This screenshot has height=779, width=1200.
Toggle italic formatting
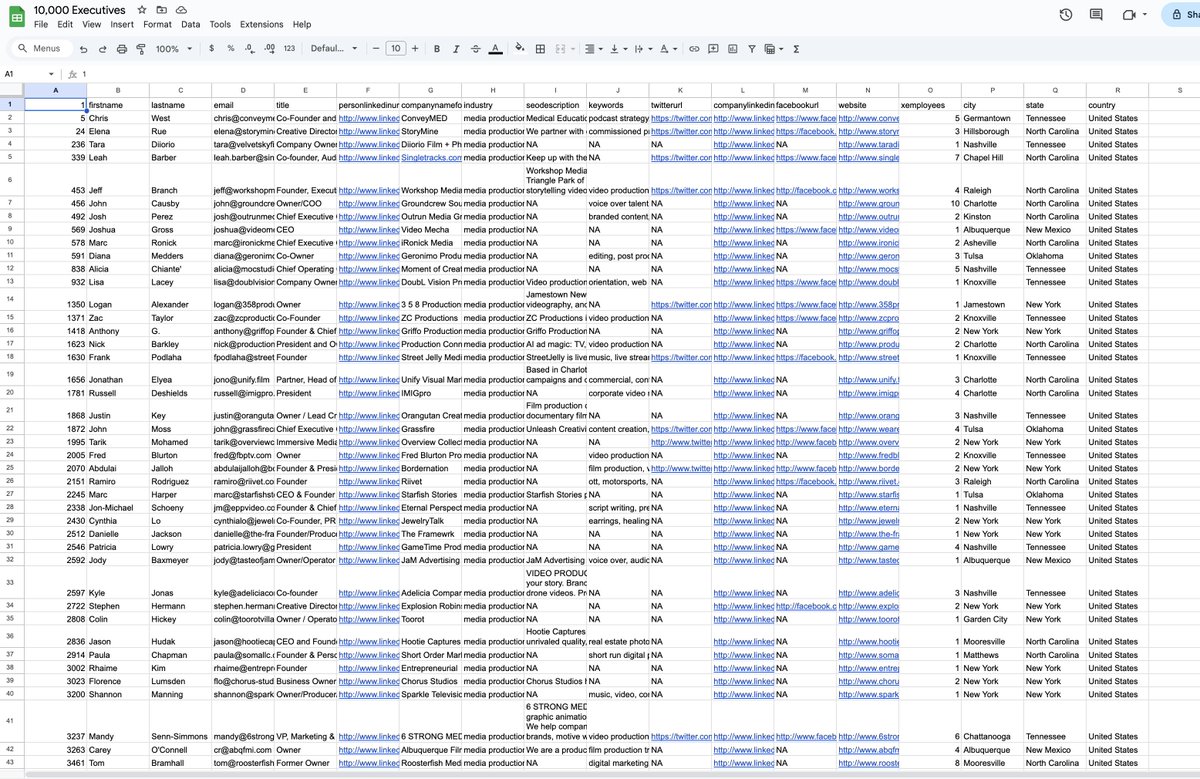(x=456, y=48)
